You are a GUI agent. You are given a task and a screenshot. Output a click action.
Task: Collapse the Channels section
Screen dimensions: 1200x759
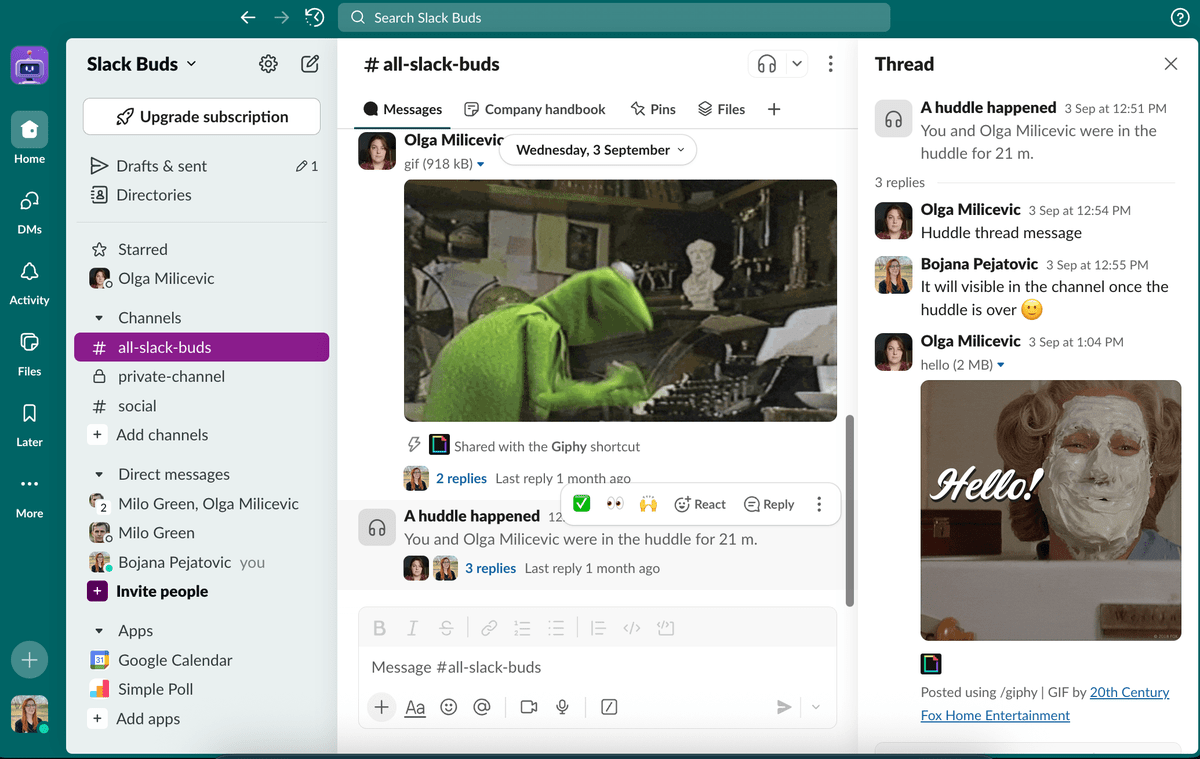pos(99,318)
